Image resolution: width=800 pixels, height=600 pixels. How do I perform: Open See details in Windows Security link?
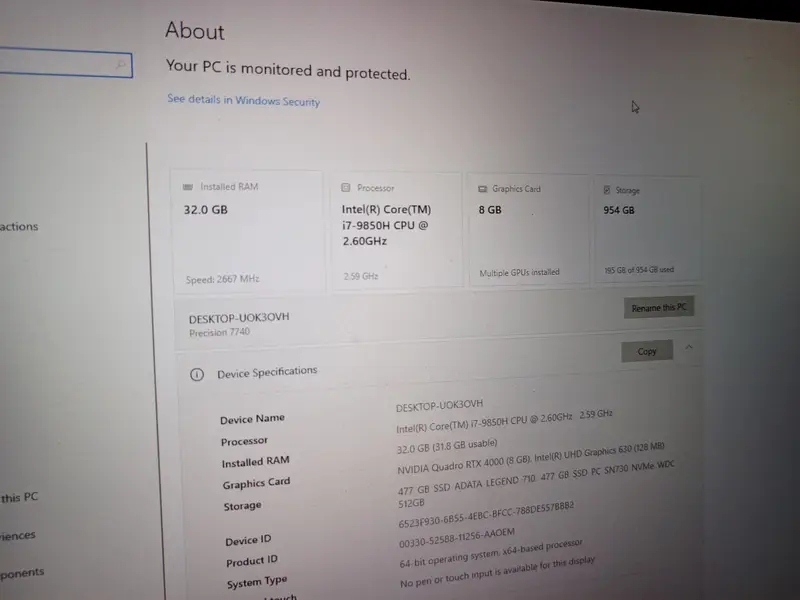243,100
